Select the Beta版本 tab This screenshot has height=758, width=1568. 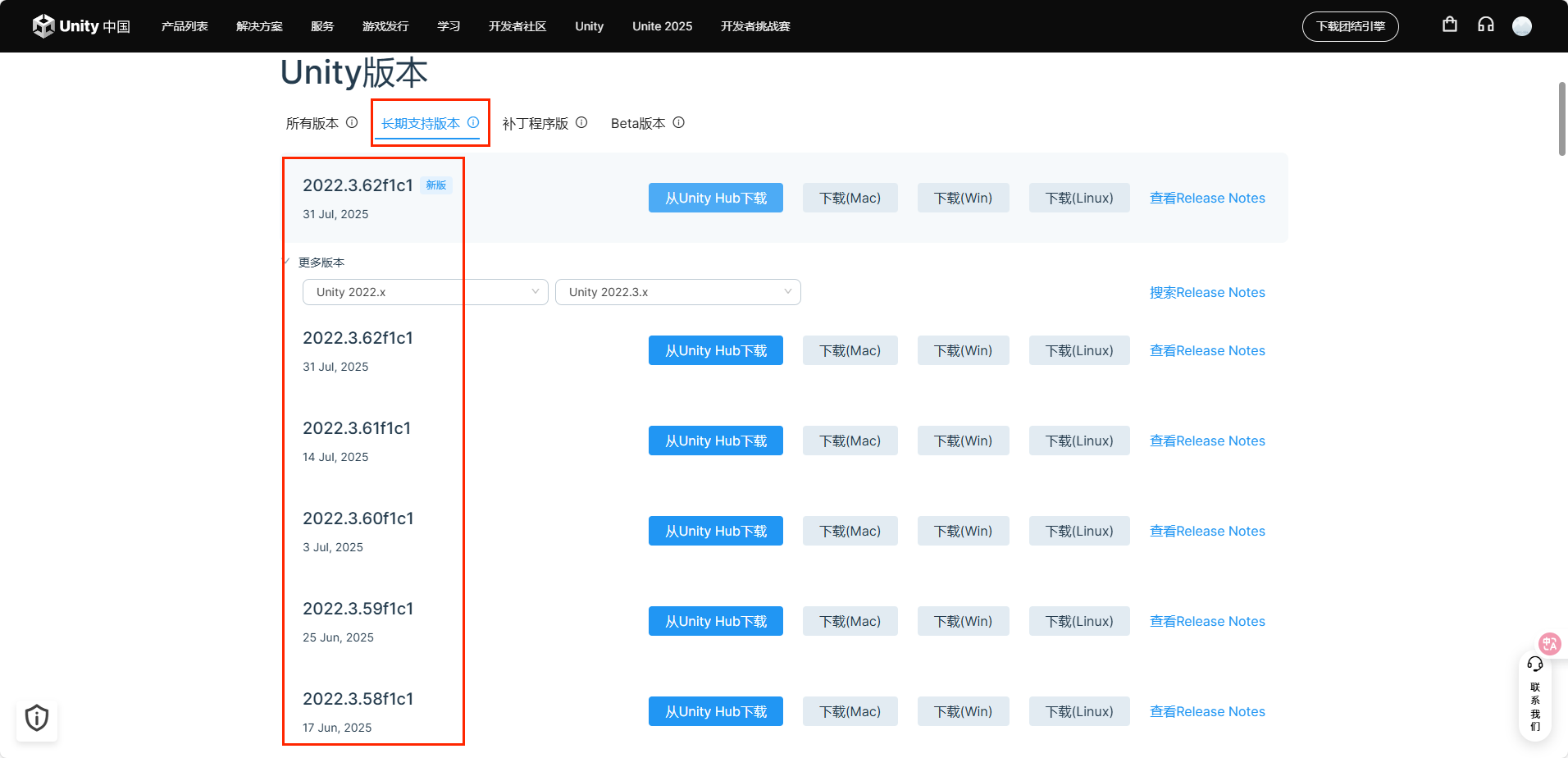[637, 124]
